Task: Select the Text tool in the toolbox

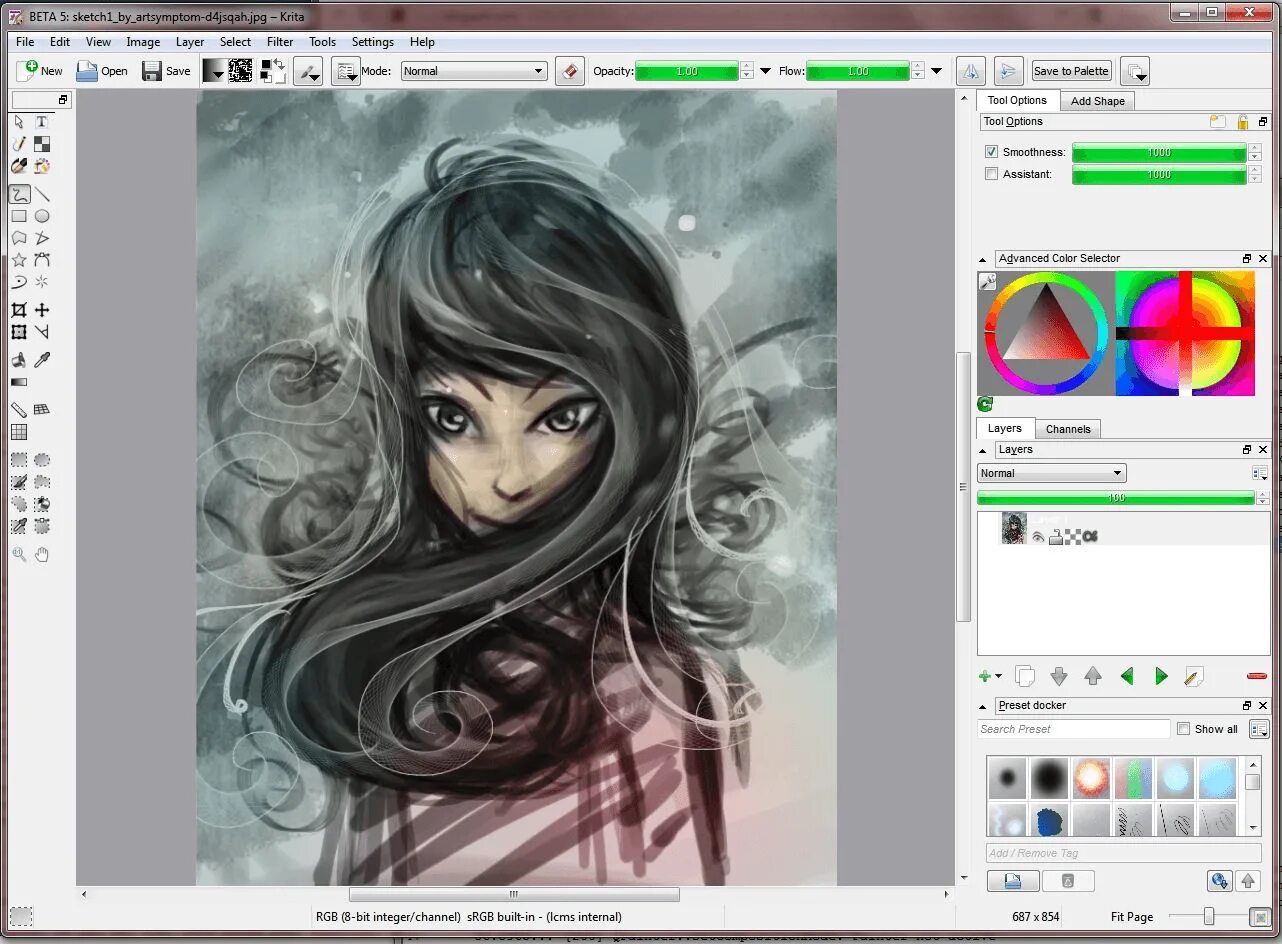Action: (x=42, y=122)
